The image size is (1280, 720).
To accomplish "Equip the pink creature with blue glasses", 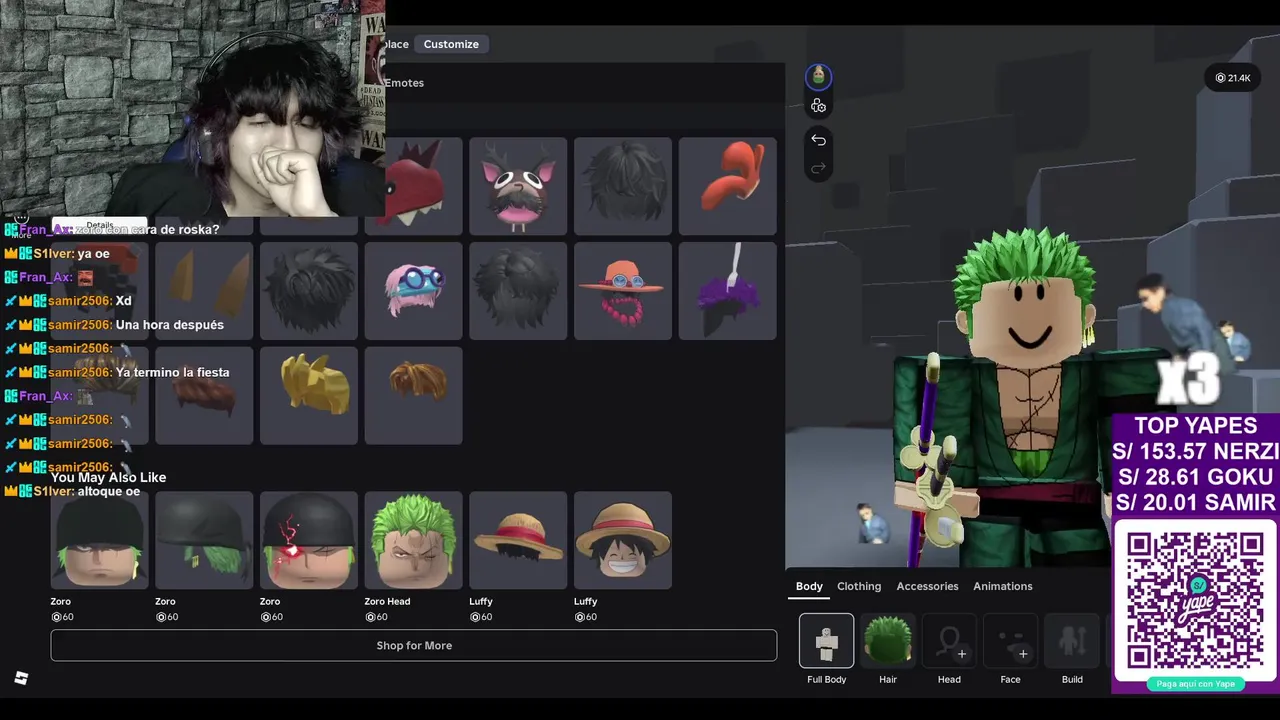I will point(413,290).
